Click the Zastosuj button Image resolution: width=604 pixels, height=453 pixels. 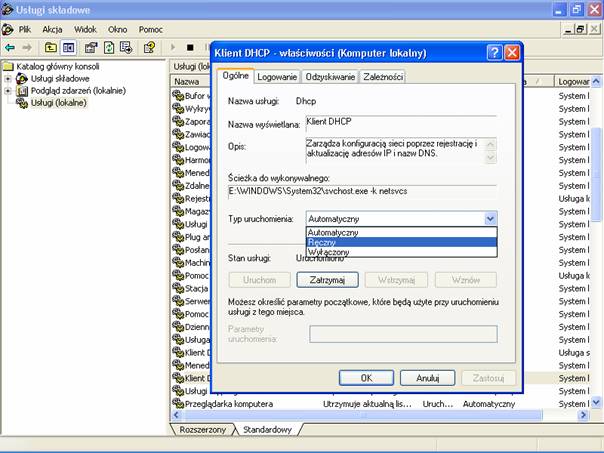click(488, 378)
